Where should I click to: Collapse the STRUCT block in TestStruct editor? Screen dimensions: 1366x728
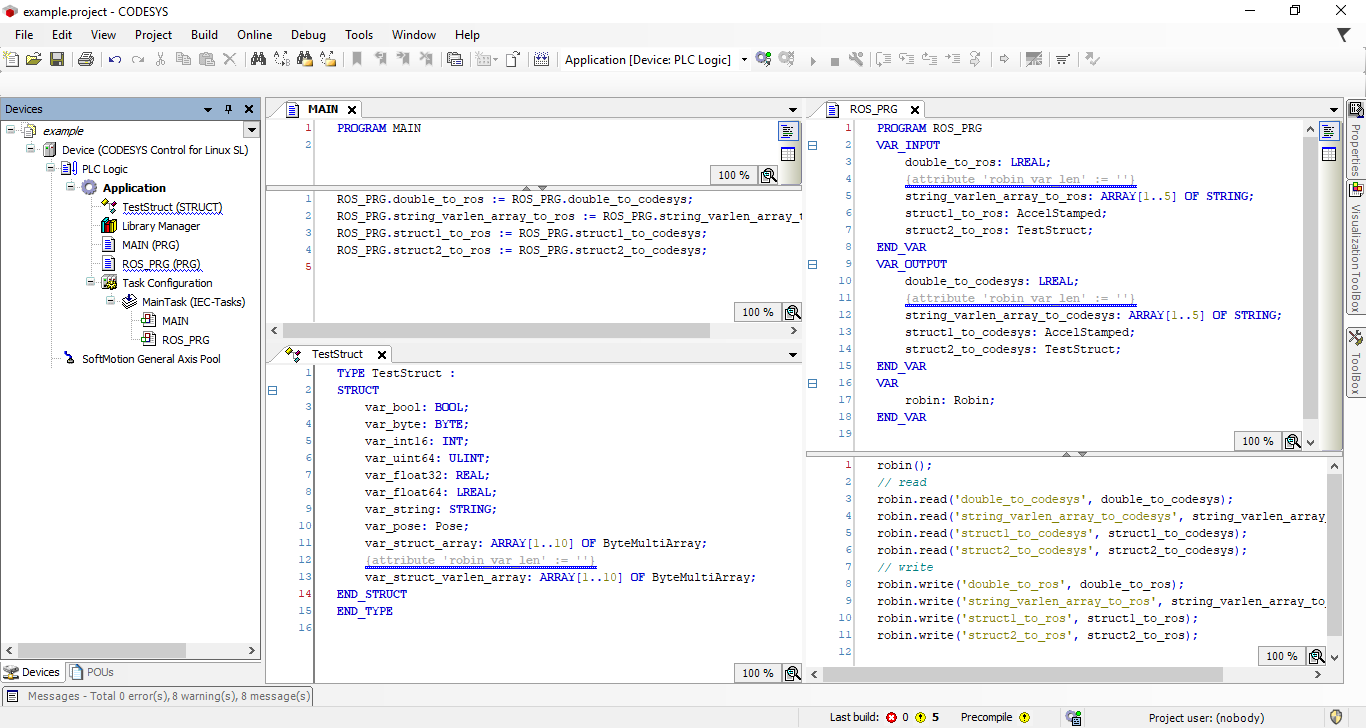tap(272, 391)
